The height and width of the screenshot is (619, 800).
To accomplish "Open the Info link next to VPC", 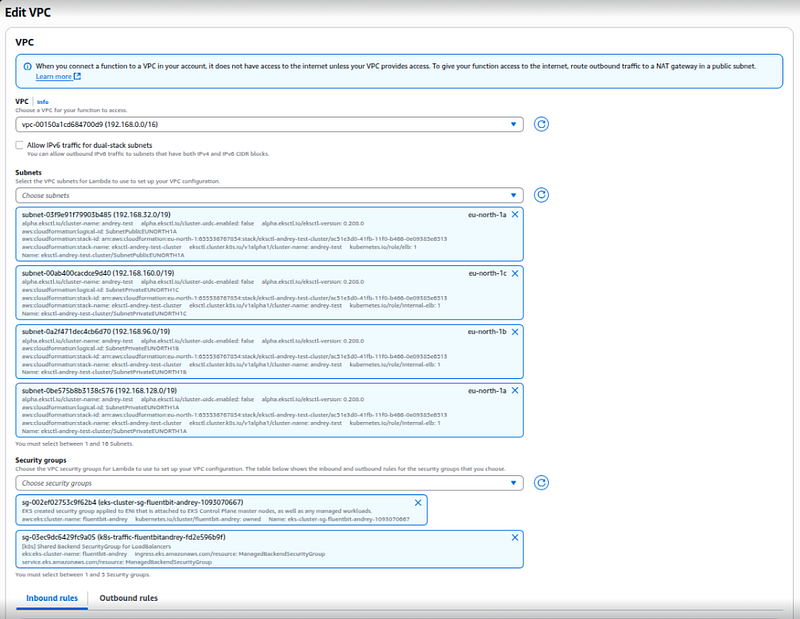I will point(42,102).
